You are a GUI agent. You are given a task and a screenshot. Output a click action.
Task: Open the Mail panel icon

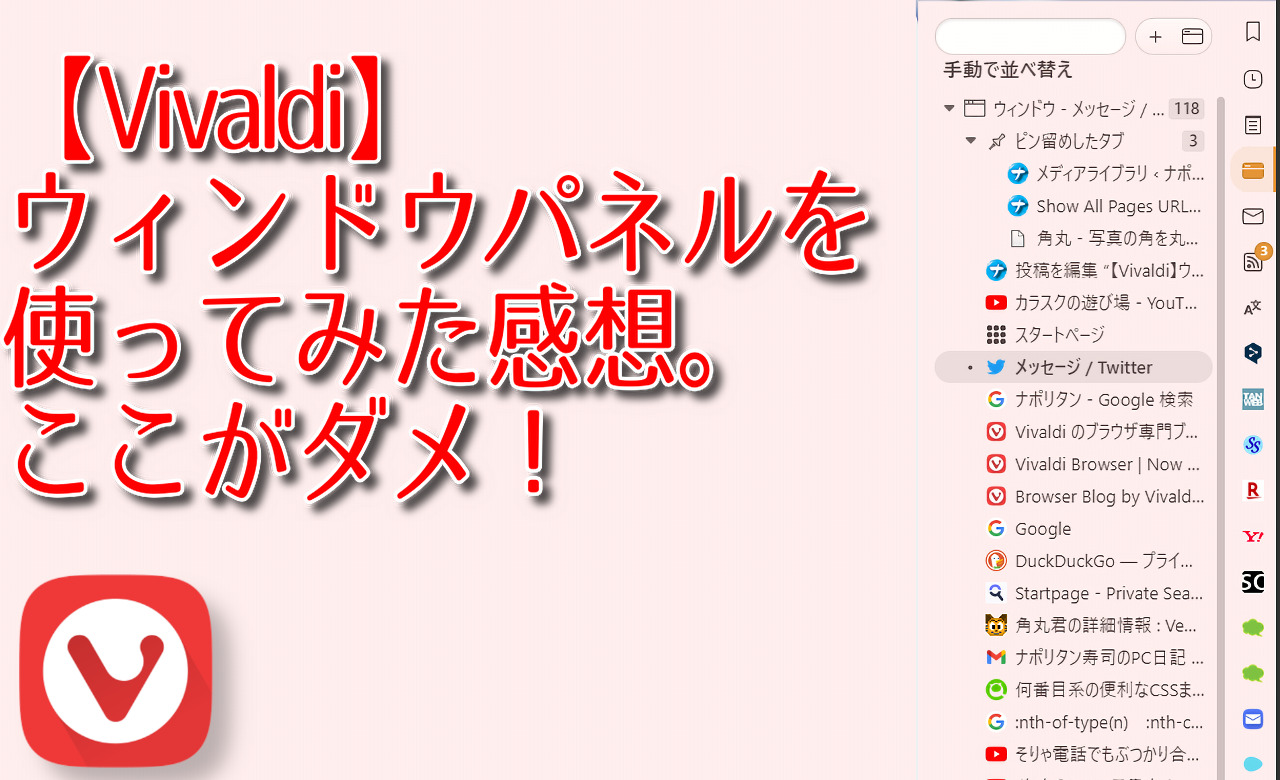click(1252, 216)
